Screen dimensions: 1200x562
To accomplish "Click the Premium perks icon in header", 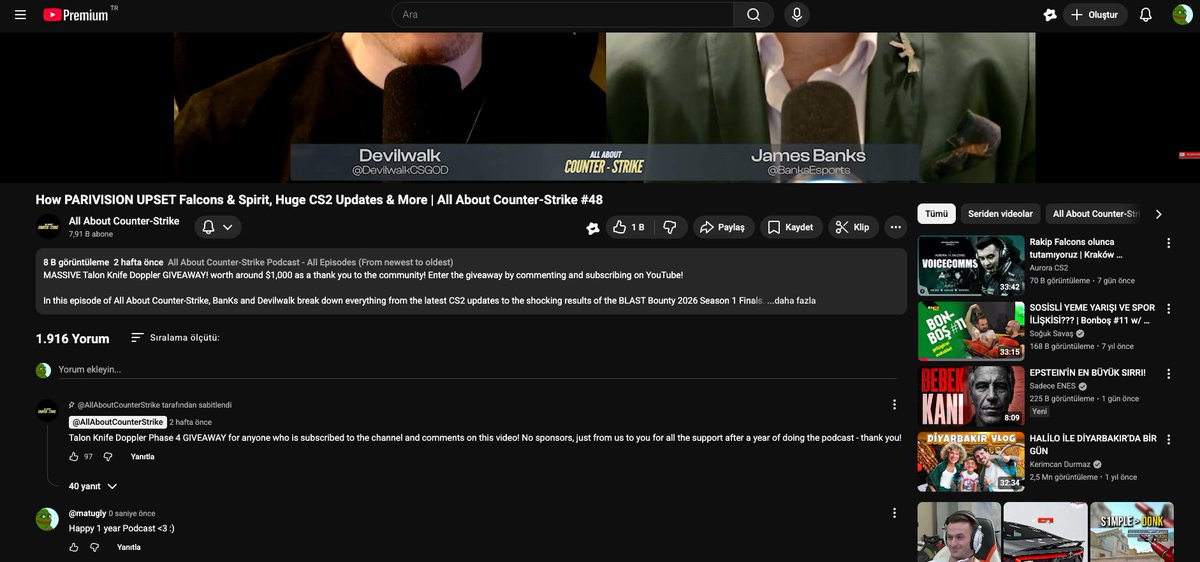I will pos(1050,15).
